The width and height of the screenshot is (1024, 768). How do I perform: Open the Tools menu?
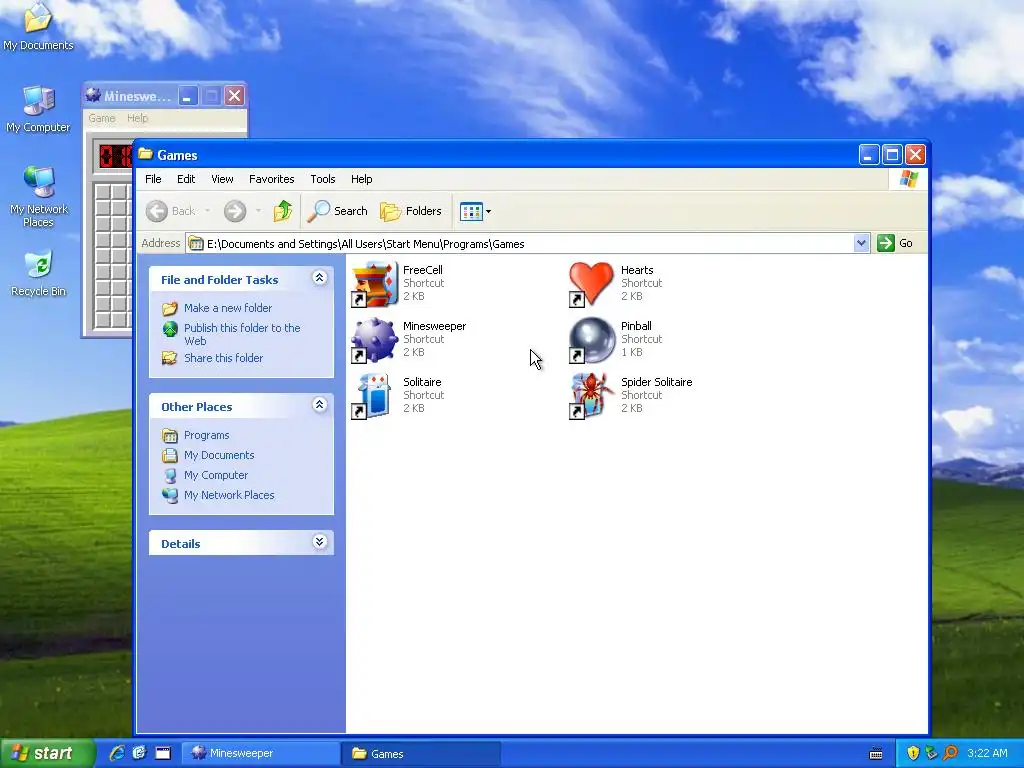[323, 179]
